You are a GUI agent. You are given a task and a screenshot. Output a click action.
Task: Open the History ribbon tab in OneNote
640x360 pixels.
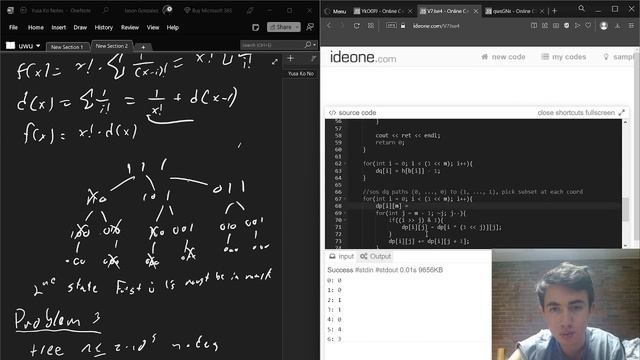[104, 27]
